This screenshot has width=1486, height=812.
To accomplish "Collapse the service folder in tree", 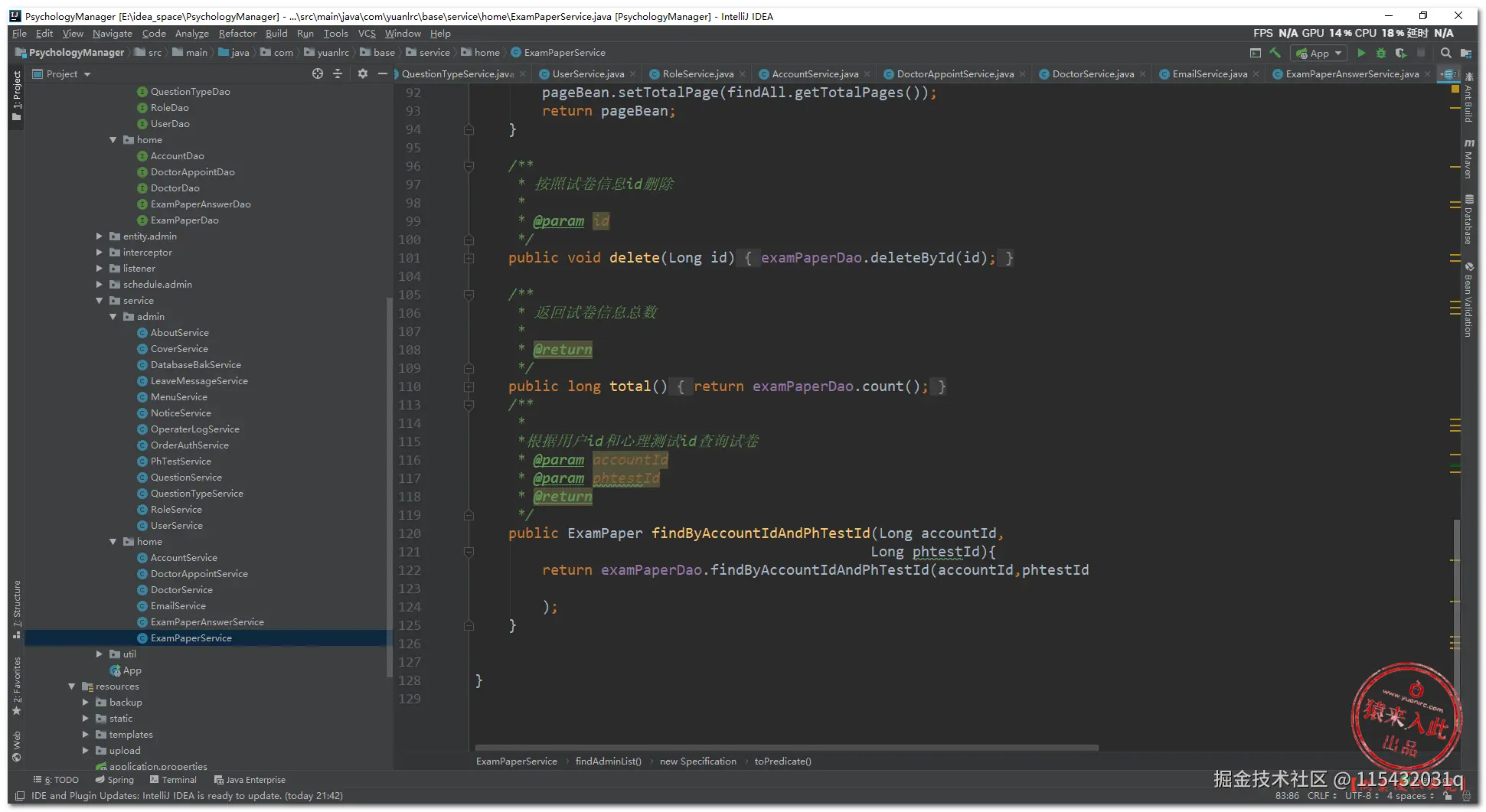I will (100, 301).
